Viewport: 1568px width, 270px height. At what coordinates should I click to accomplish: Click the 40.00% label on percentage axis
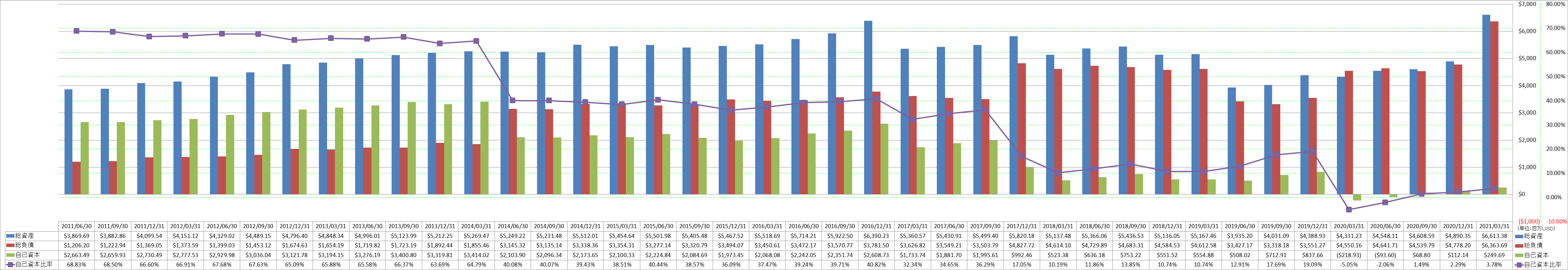pyautogui.click(x=1556, y=101)
